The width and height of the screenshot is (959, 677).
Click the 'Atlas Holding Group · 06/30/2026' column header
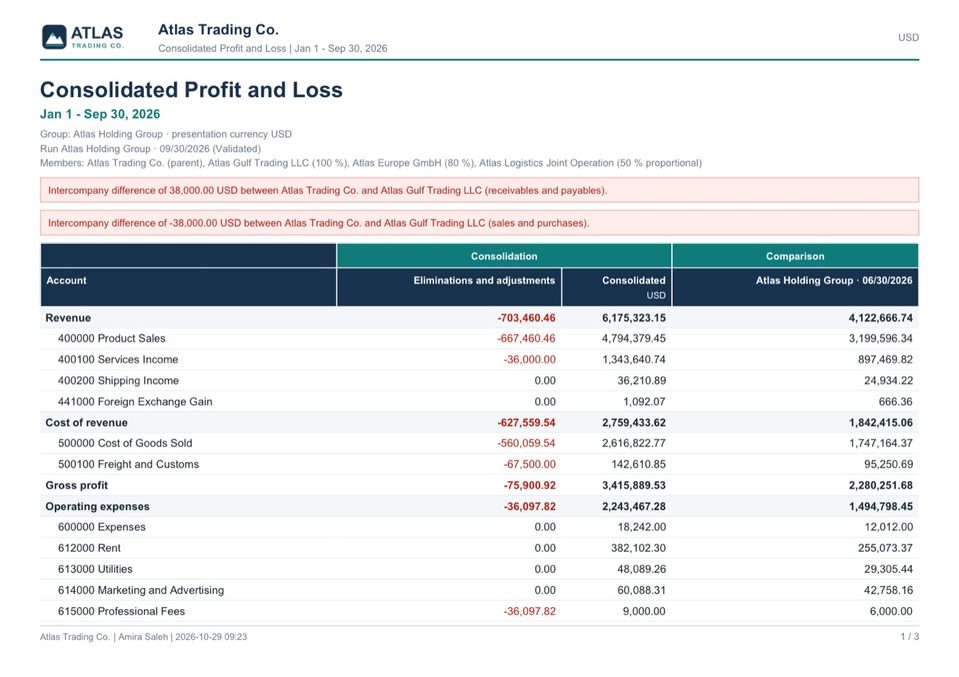(x=795, y=287)
